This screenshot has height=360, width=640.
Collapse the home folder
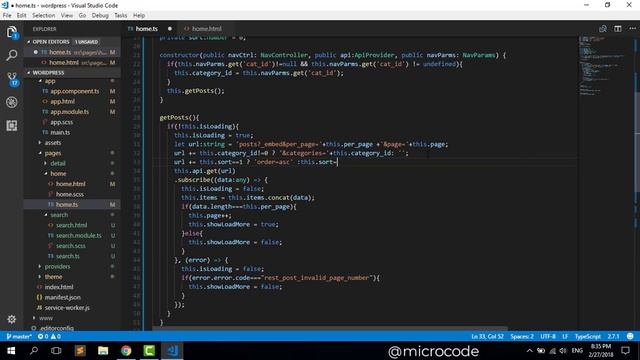tap(58, 173)
